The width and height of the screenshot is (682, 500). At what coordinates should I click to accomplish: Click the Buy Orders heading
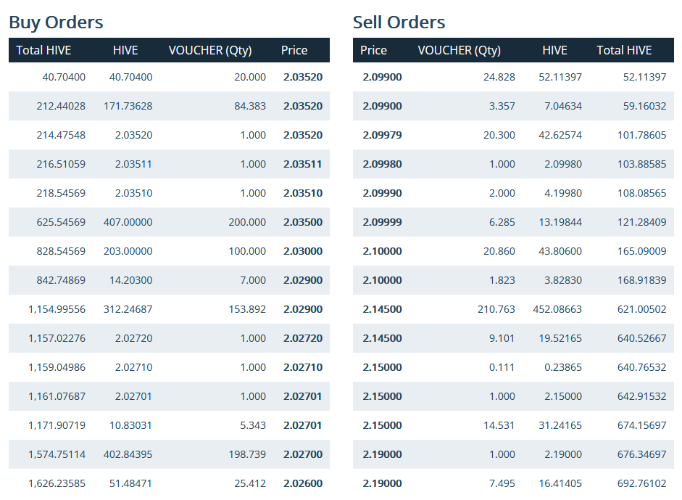coord(56,22)
